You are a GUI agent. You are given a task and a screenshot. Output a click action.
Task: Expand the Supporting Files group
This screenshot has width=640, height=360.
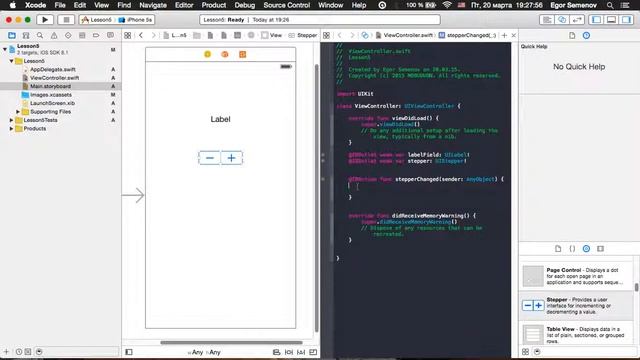[18, 111]
